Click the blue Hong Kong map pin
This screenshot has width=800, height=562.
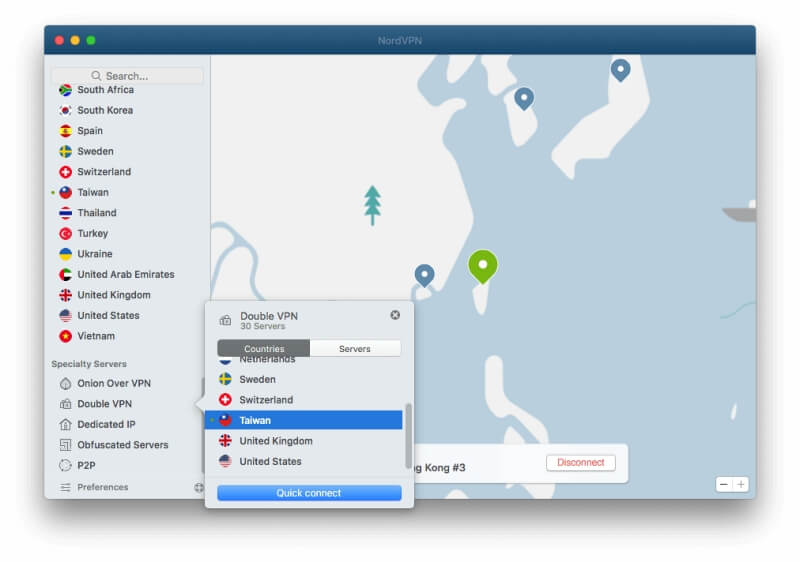tap(424, 275)
